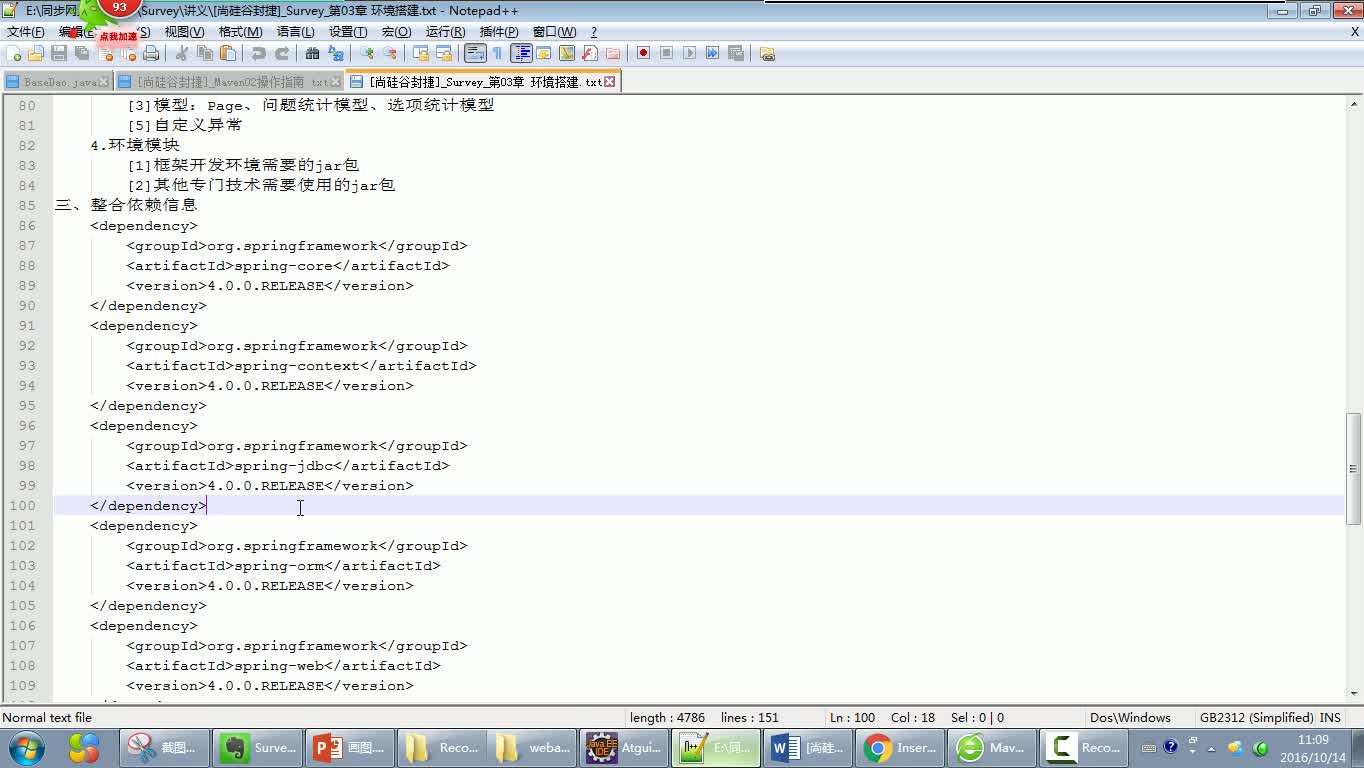Open the 窗口(W) menu

tap(554, 32)
